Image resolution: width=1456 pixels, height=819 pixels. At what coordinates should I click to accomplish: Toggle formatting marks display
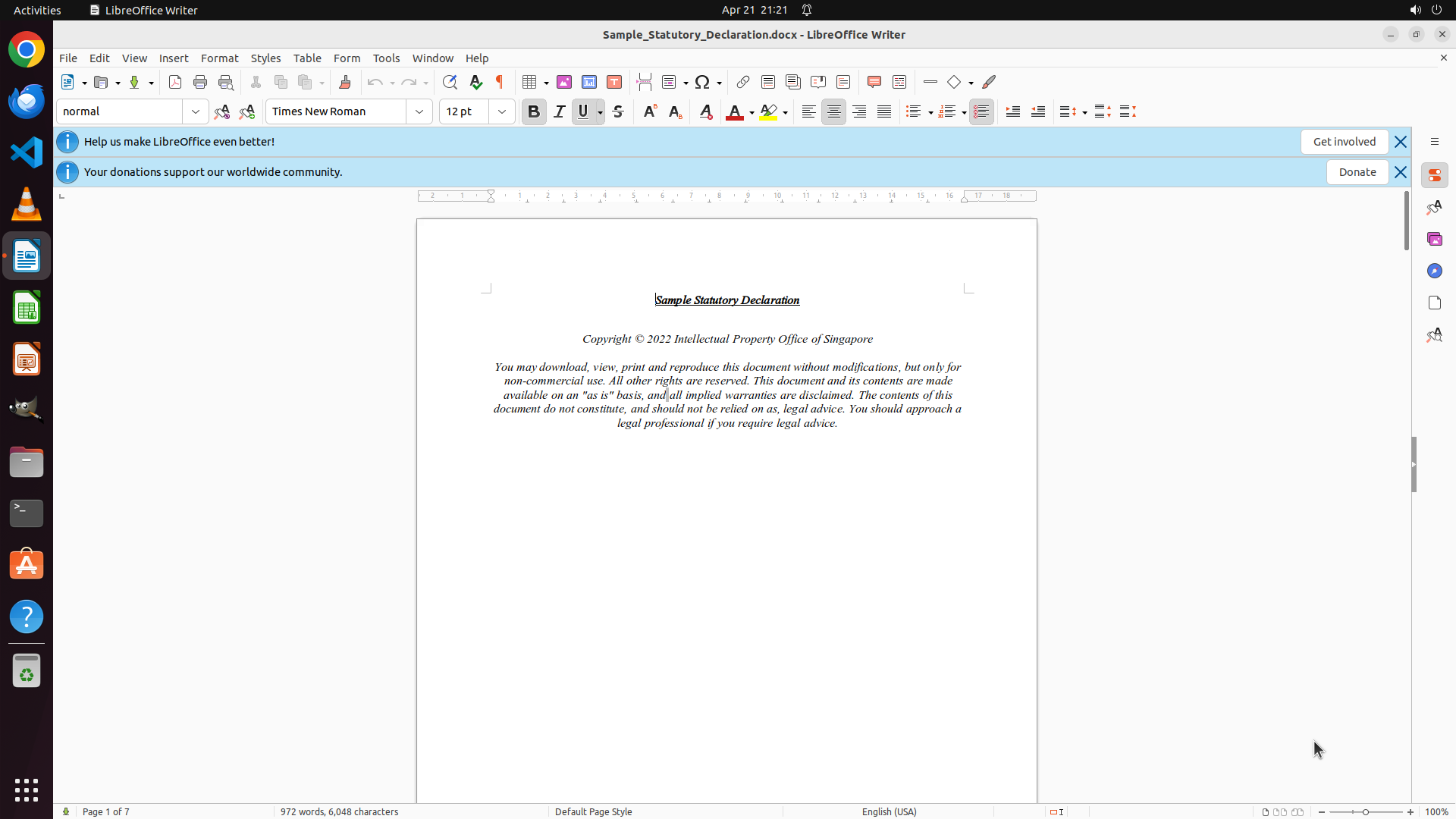(500, 82)
